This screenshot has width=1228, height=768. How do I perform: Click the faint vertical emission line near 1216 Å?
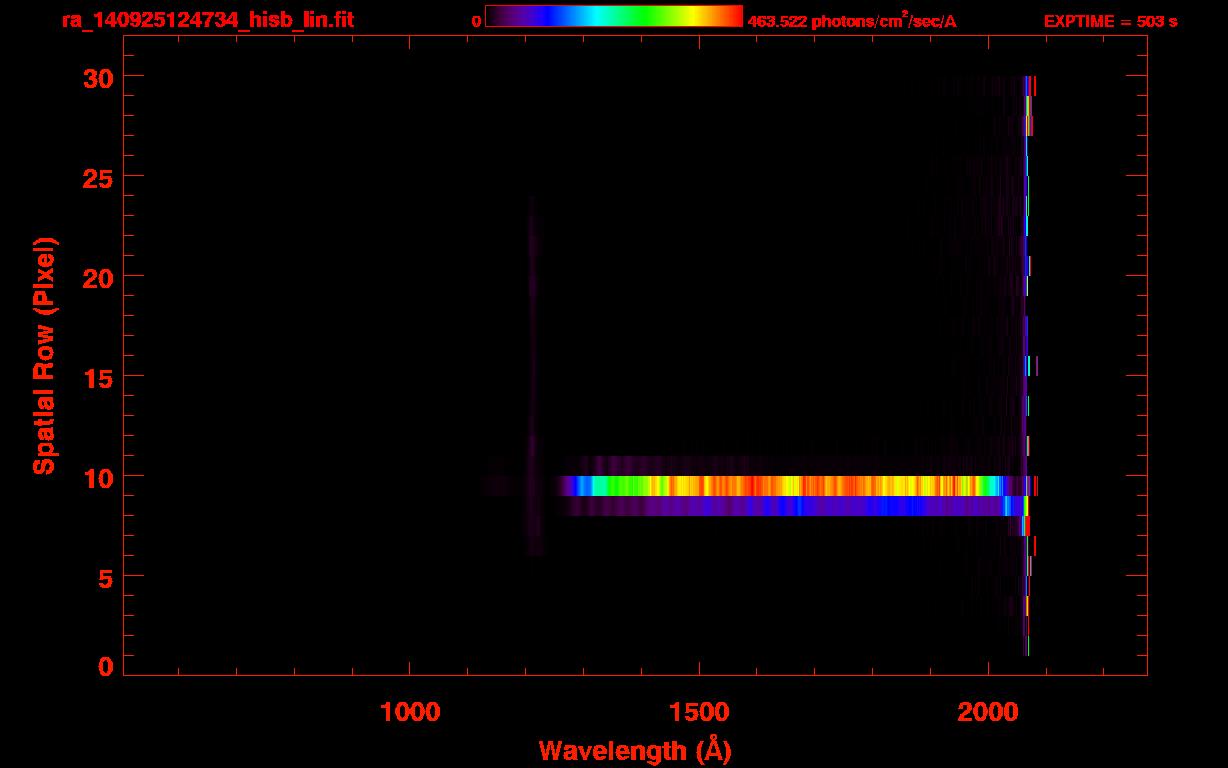(x=534, y=375)
